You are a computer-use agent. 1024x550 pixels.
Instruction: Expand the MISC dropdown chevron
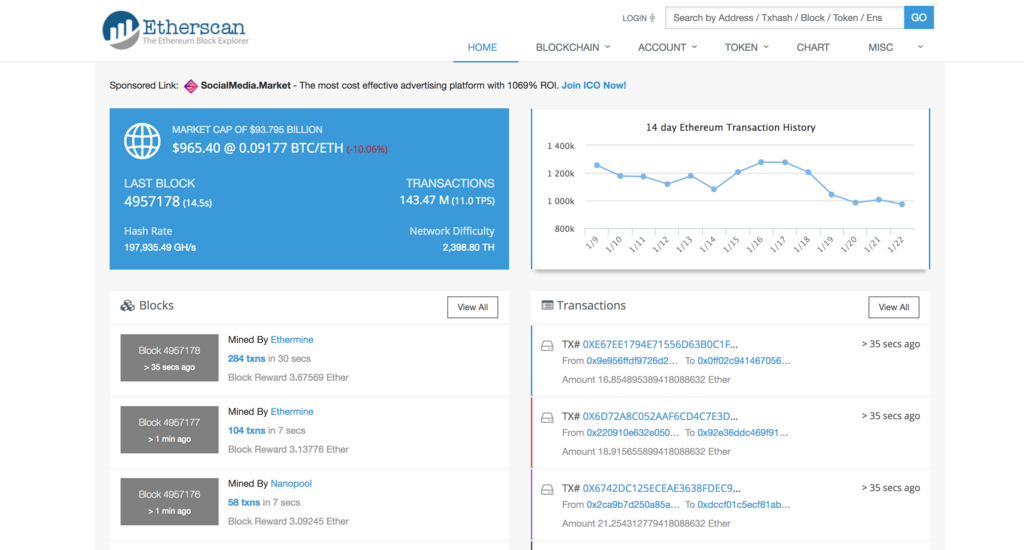[920, 47]
